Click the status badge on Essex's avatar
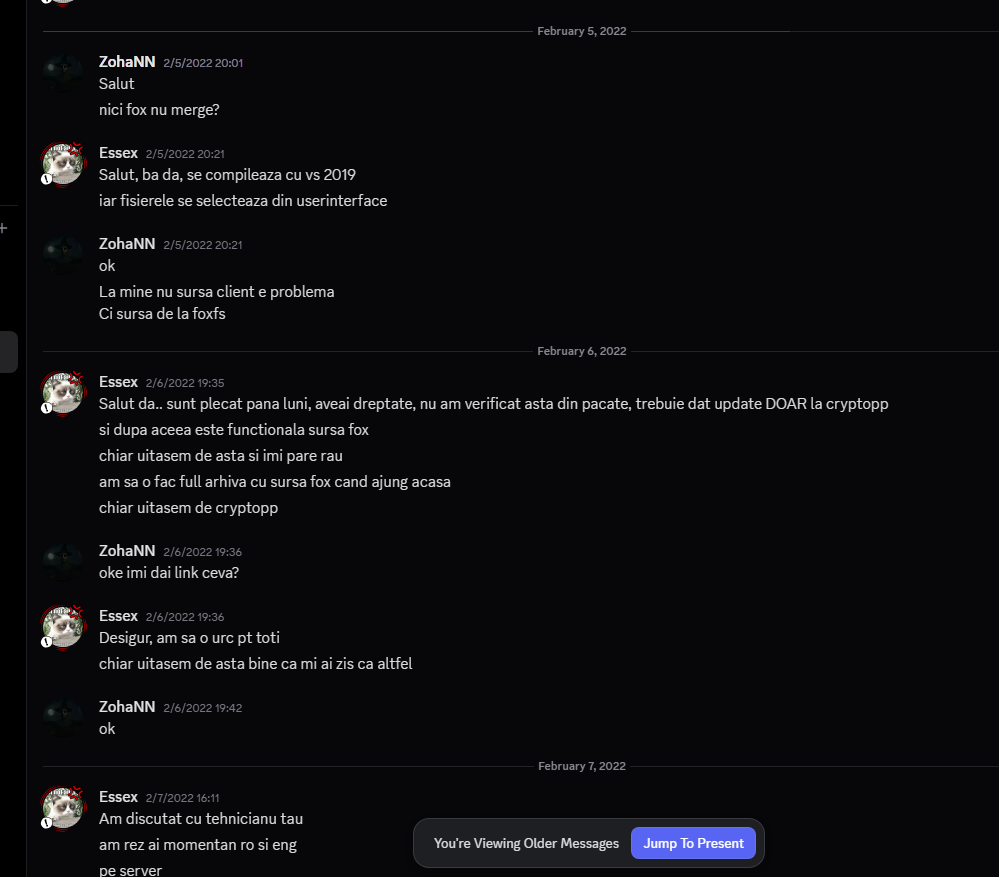Viewport: 999px width, 877px height. coord(46,179)
